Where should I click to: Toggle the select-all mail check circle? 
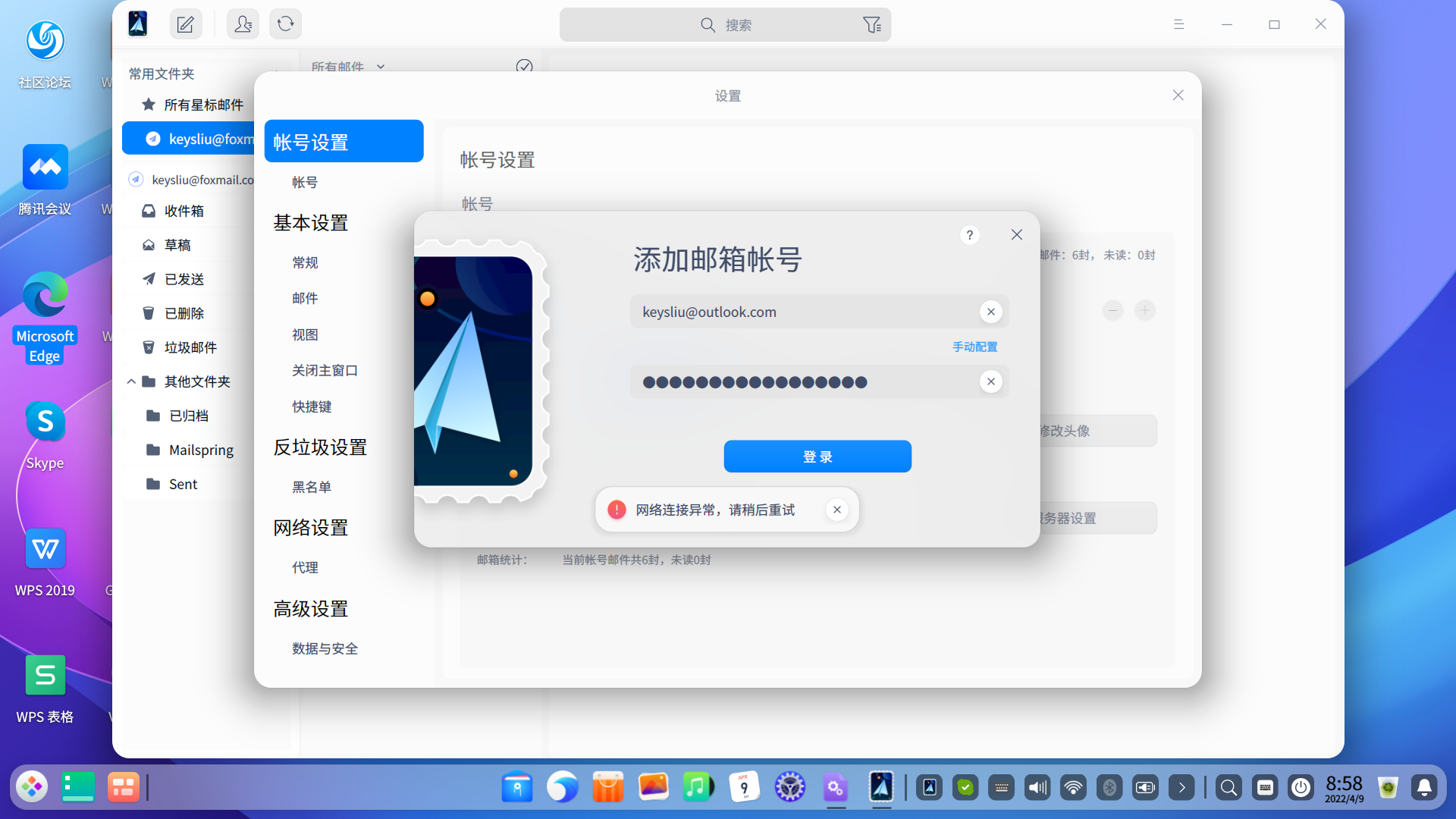524,67
